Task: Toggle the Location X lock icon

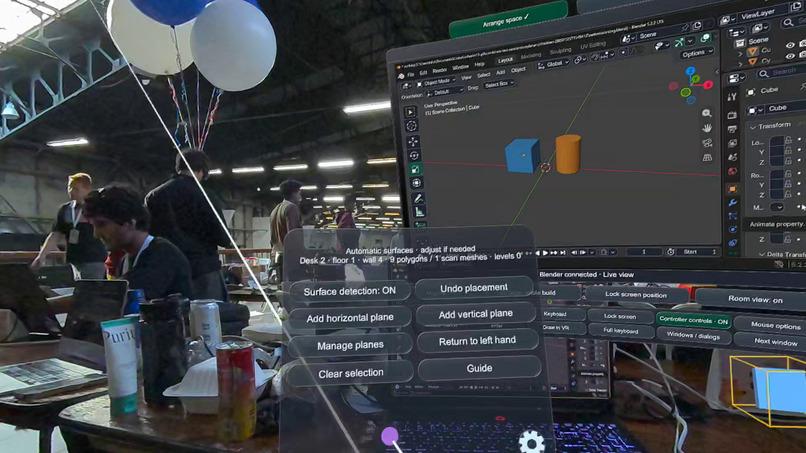Action: point(788,140)
